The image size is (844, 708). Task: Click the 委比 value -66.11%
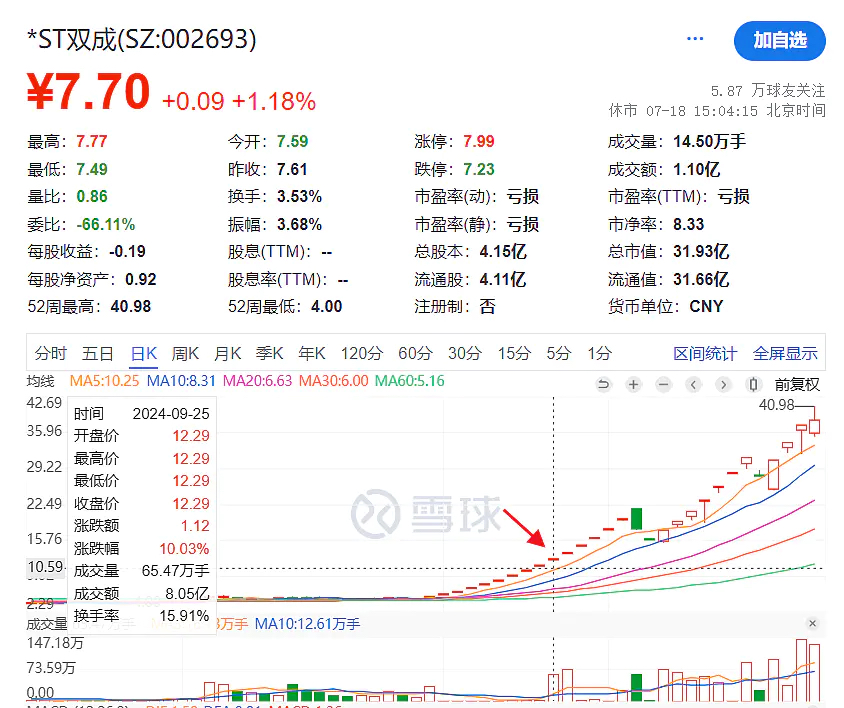tap(106, 224)
